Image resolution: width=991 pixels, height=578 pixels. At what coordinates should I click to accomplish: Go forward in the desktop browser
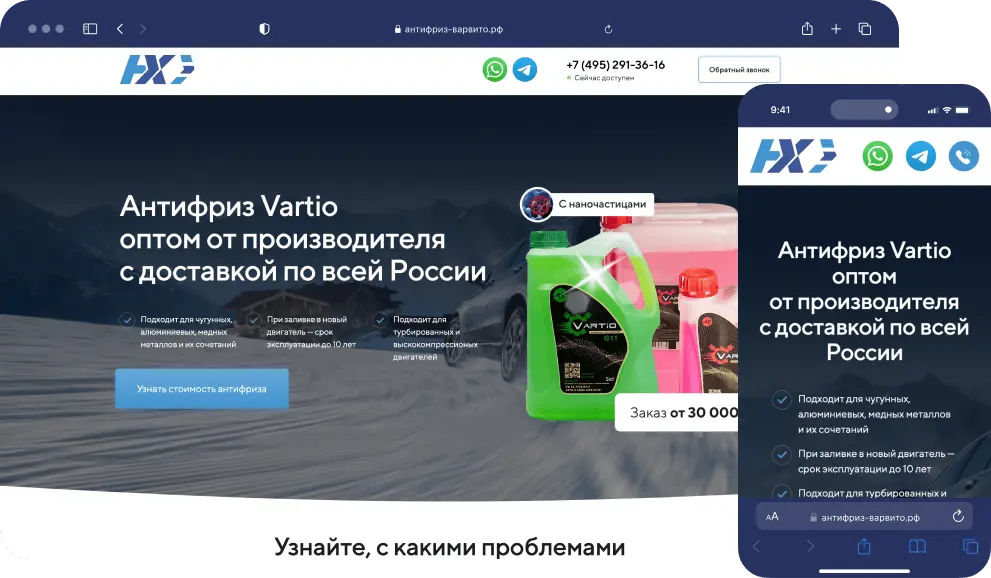142,29
